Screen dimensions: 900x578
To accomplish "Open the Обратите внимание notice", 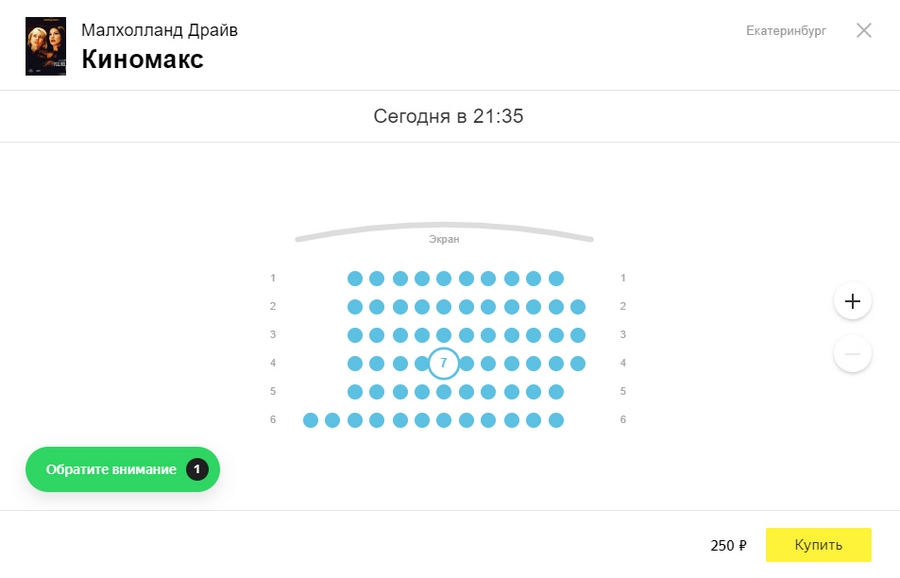I will coord(111,469).
